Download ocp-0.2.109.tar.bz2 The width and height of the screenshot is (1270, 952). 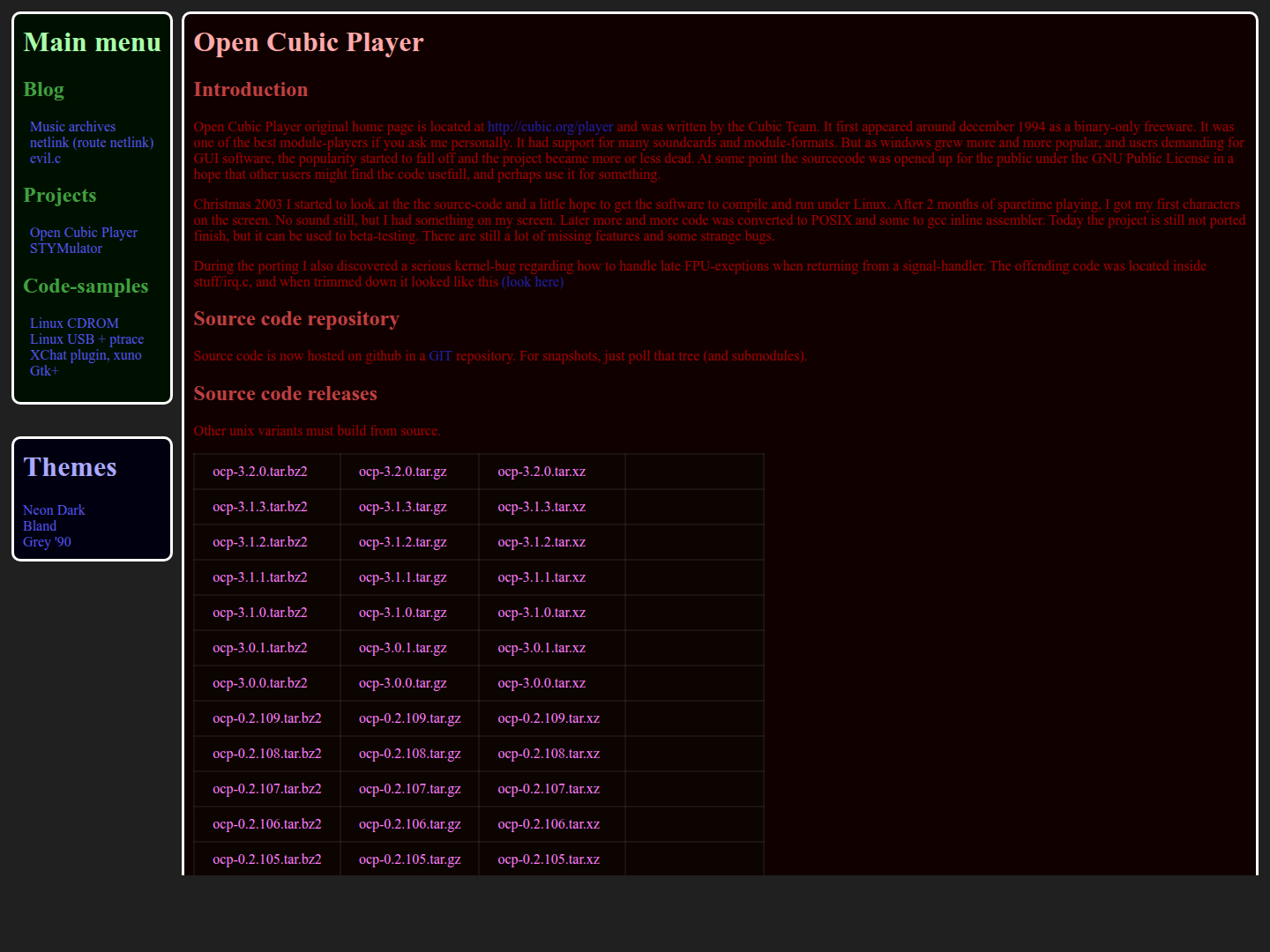[267, 718]
